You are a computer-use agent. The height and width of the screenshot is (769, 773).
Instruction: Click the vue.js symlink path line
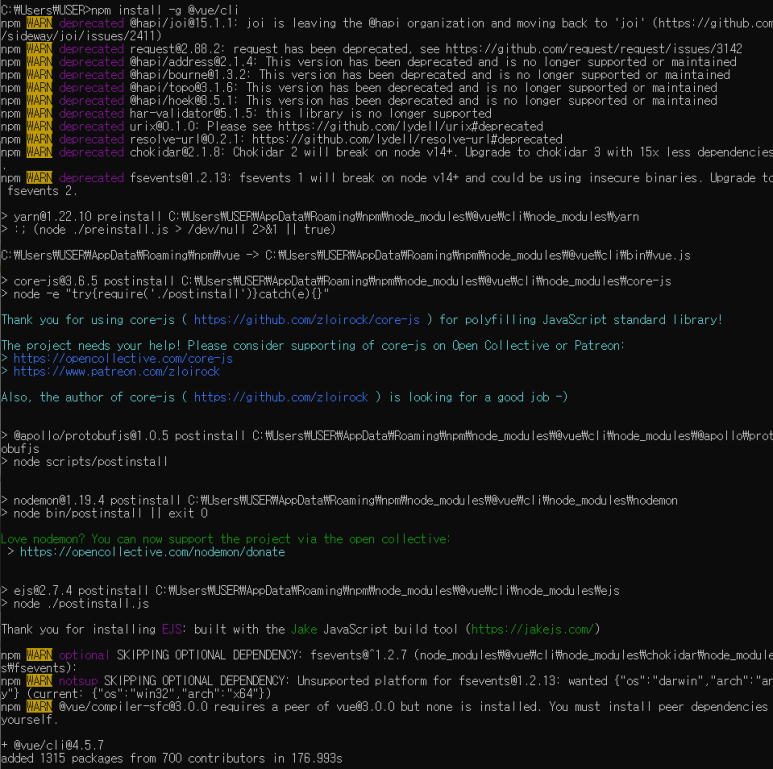point(346,255)
